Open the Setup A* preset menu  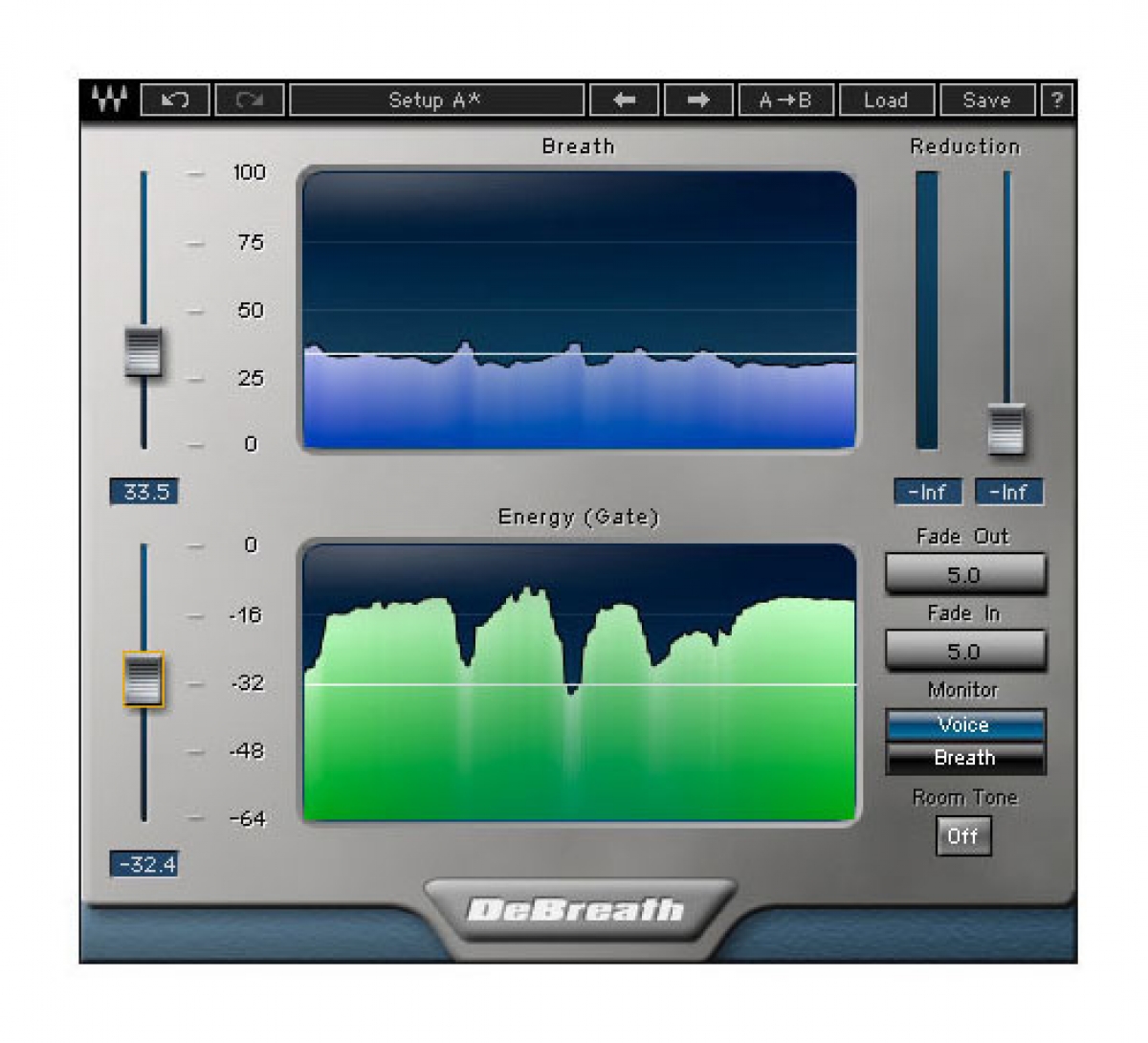[x=436, y=100]
